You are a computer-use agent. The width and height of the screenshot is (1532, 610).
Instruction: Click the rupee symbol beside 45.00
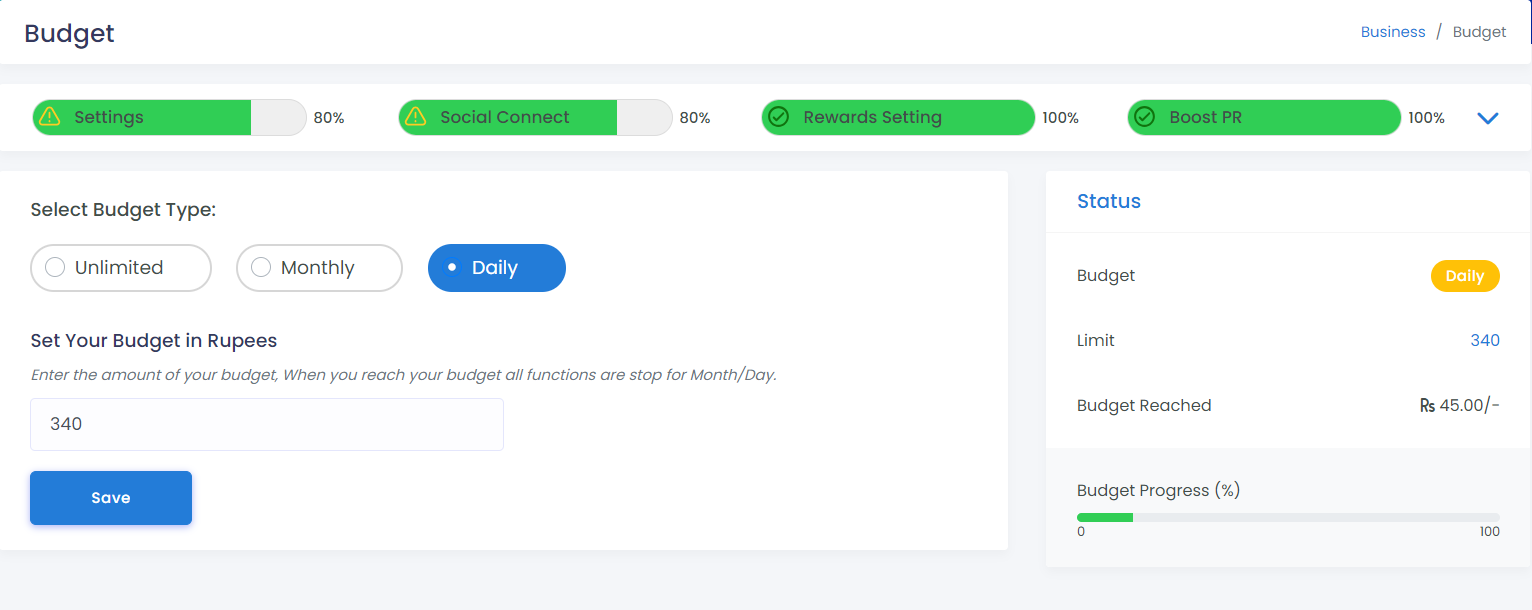pyautogui.click(x=1427, y=406)
